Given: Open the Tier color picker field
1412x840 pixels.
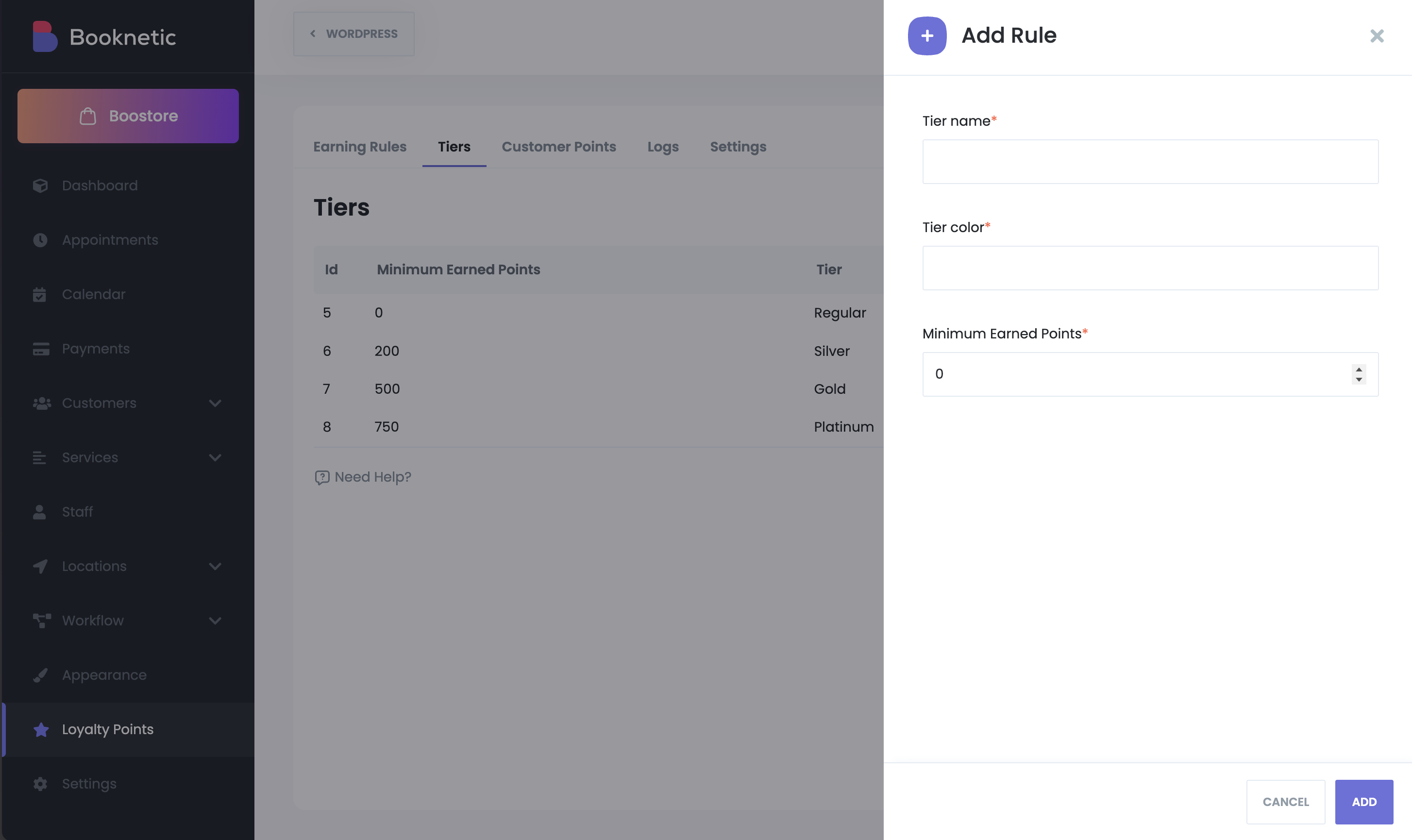Looking at the screenshot, I should point(1150,268).
